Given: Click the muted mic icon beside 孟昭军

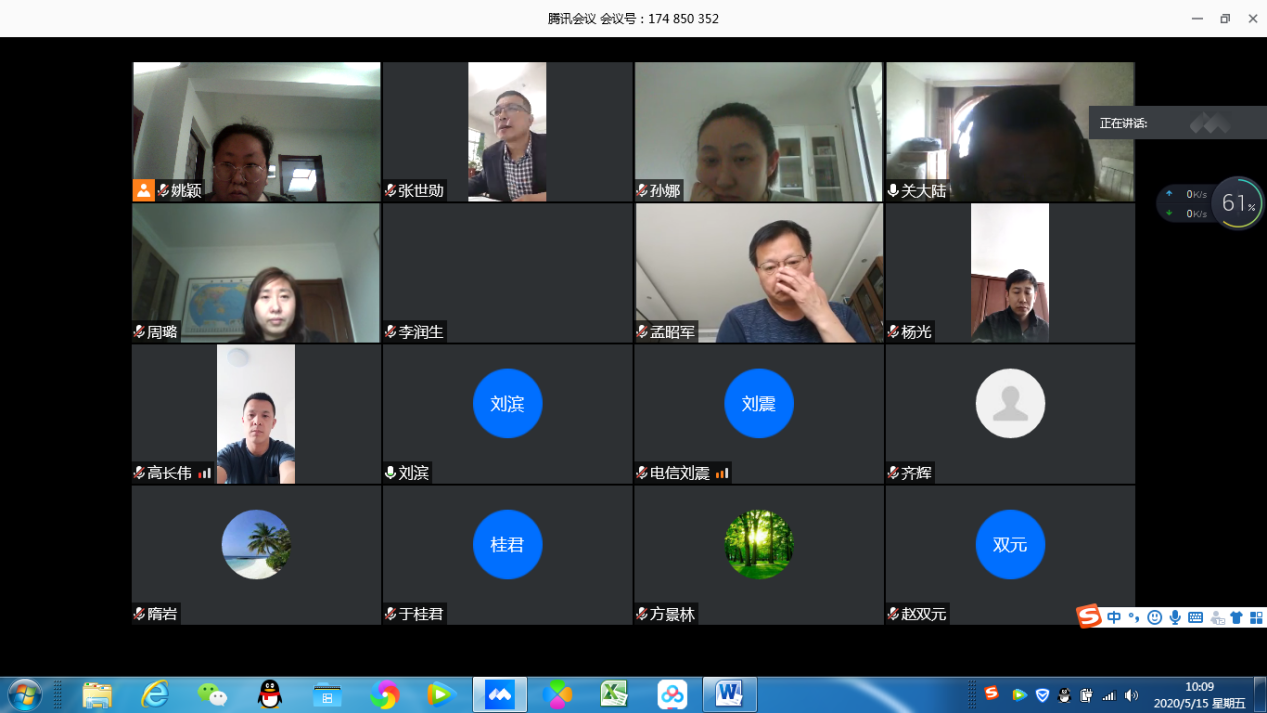Looking at the screenshot, I should [642, 331].
